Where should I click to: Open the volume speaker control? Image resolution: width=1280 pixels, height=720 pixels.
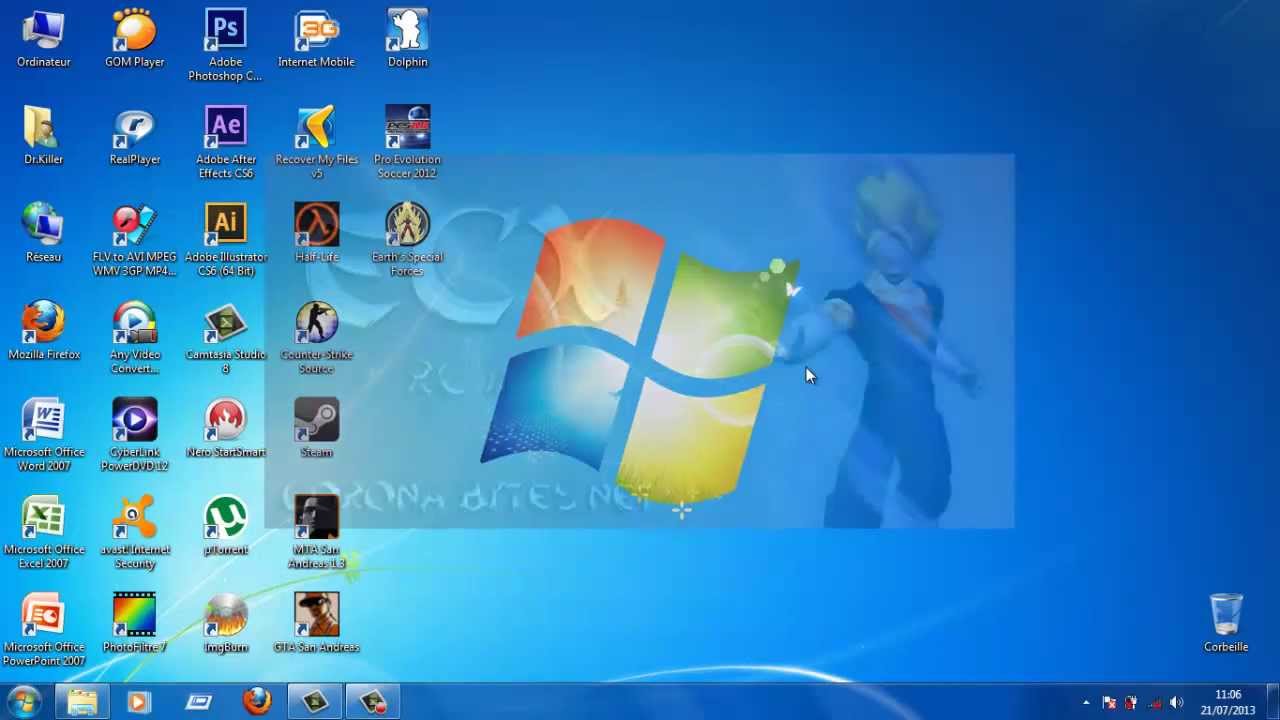click(1176, 703)
